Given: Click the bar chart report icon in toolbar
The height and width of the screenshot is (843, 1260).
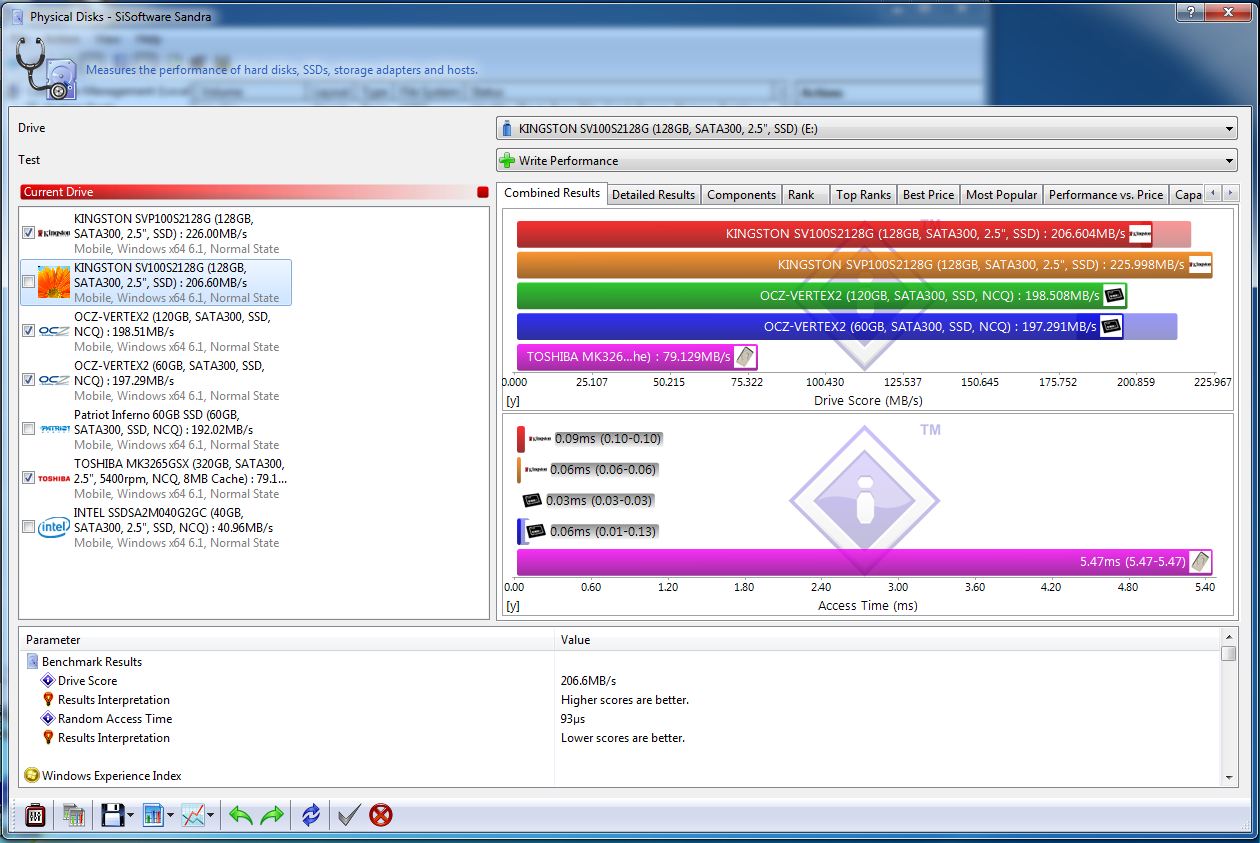Looking at the screenshot, I should click(x=152, y=814).
